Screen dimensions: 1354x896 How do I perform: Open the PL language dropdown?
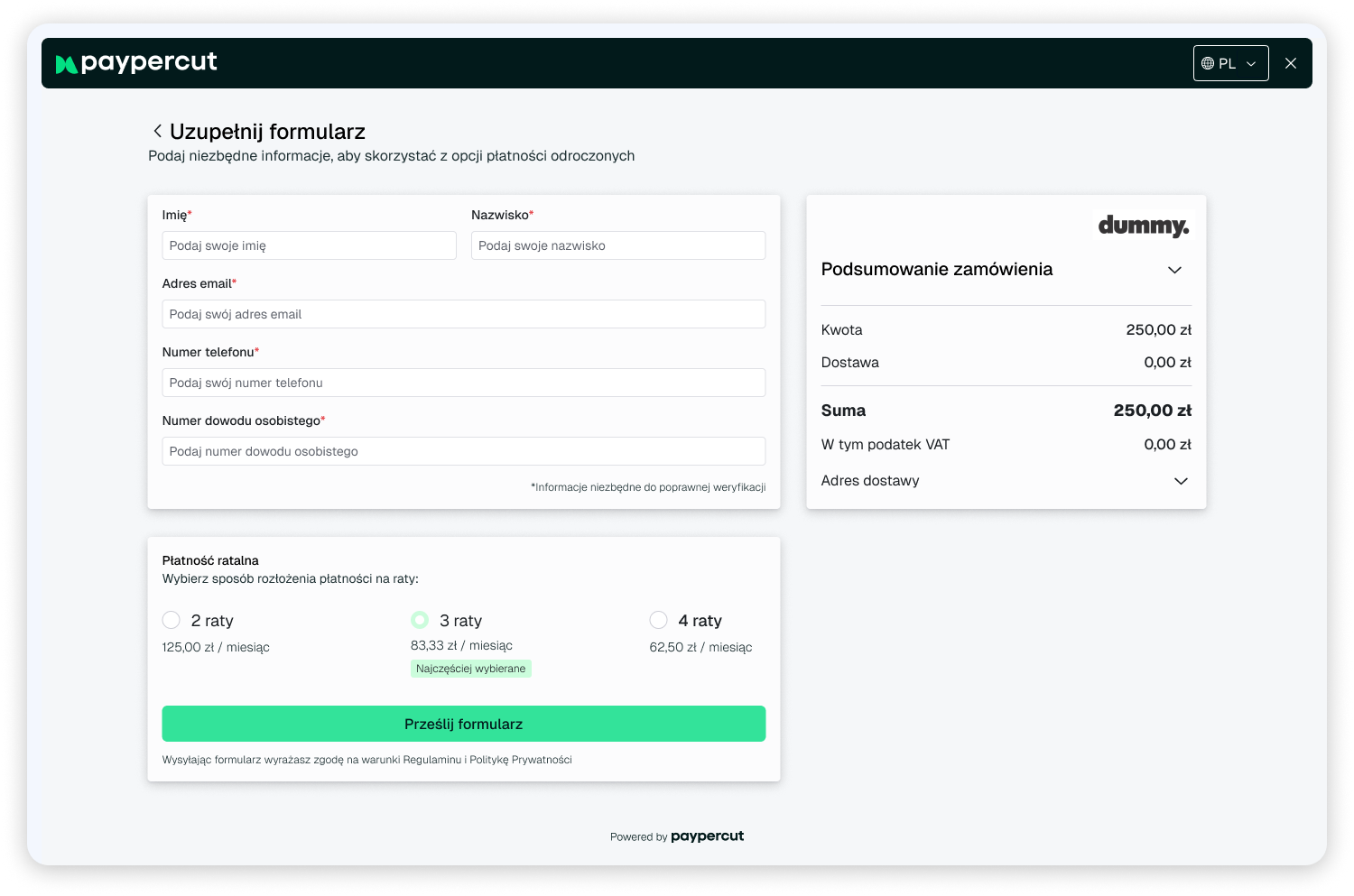1230,63
